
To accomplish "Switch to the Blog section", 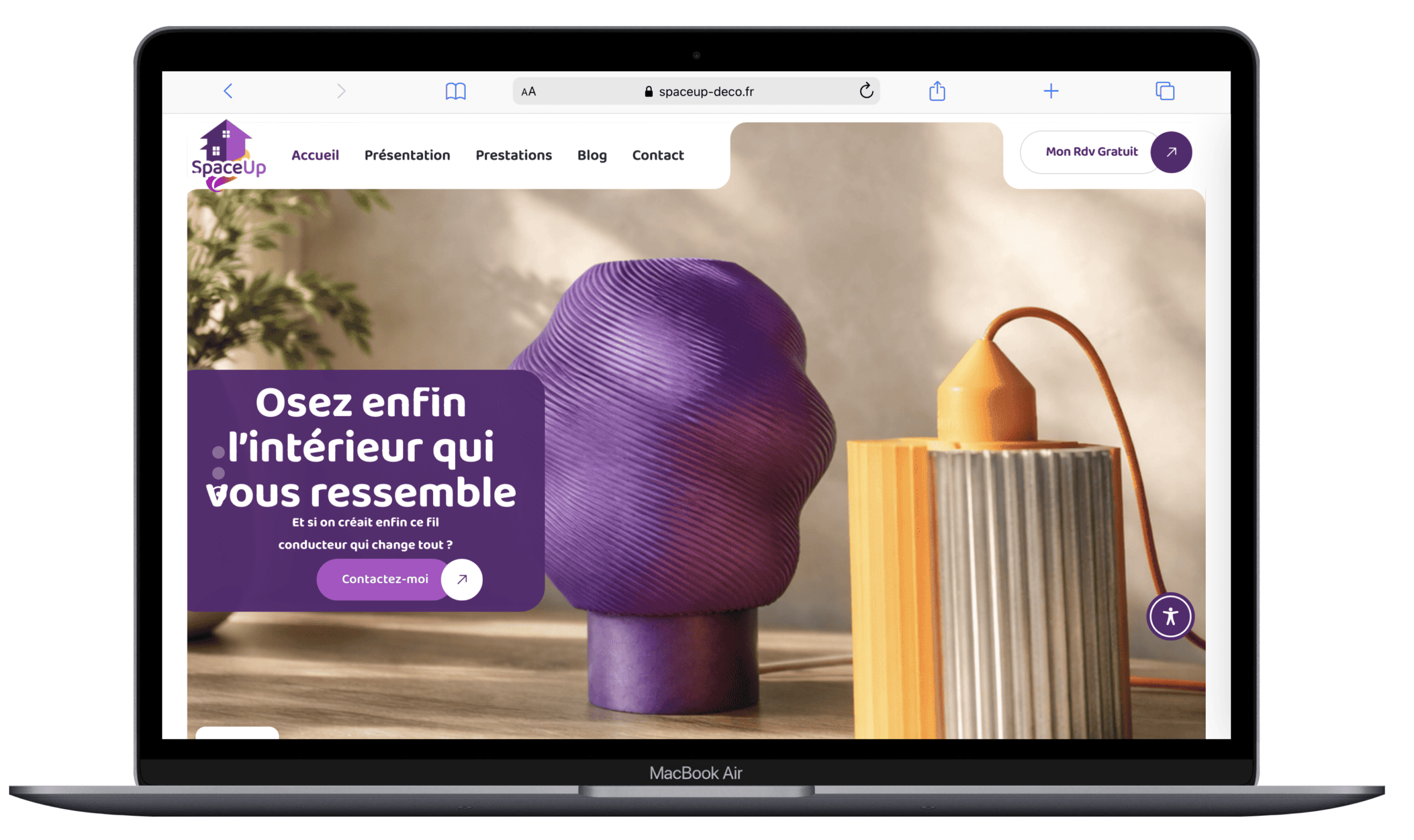I will point(592,155).
